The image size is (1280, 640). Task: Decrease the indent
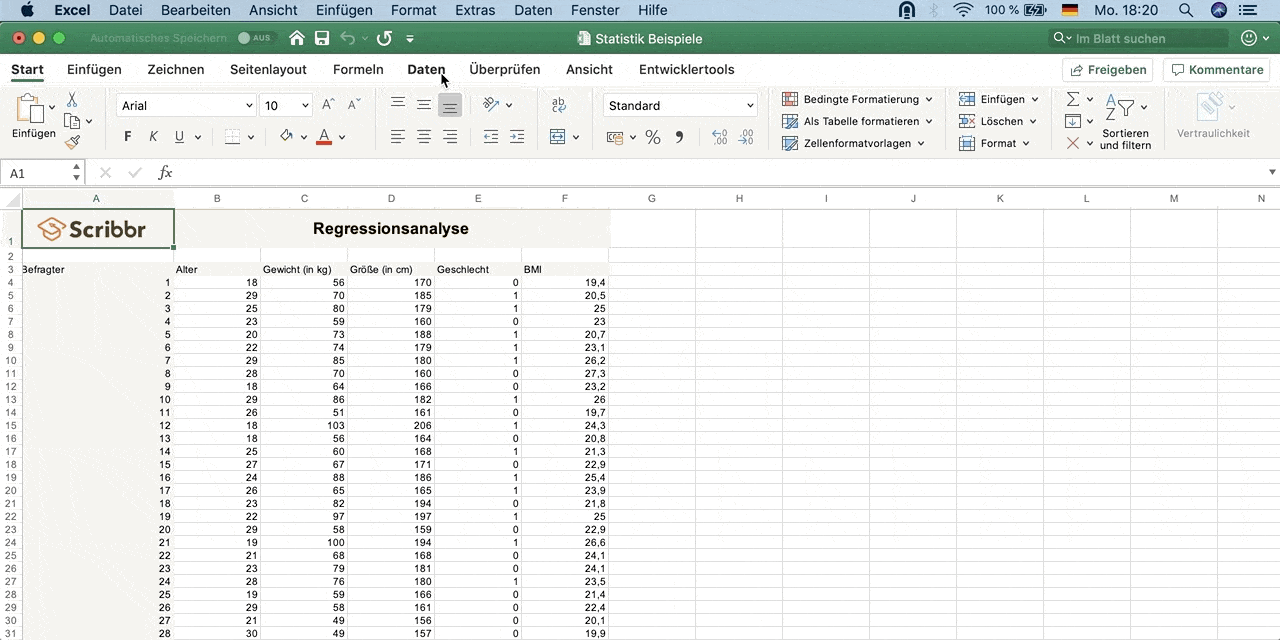(x=491, y=137)
